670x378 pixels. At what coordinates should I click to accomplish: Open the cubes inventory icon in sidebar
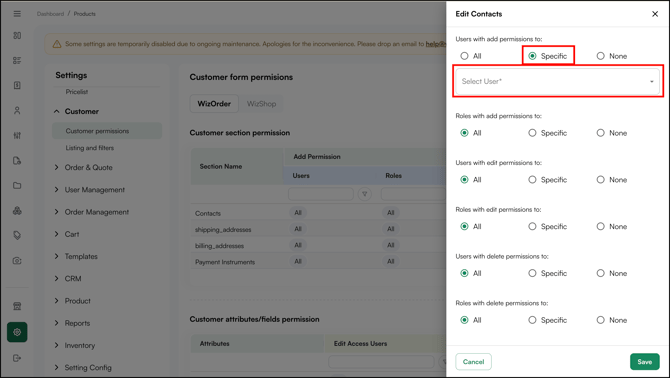17,211
